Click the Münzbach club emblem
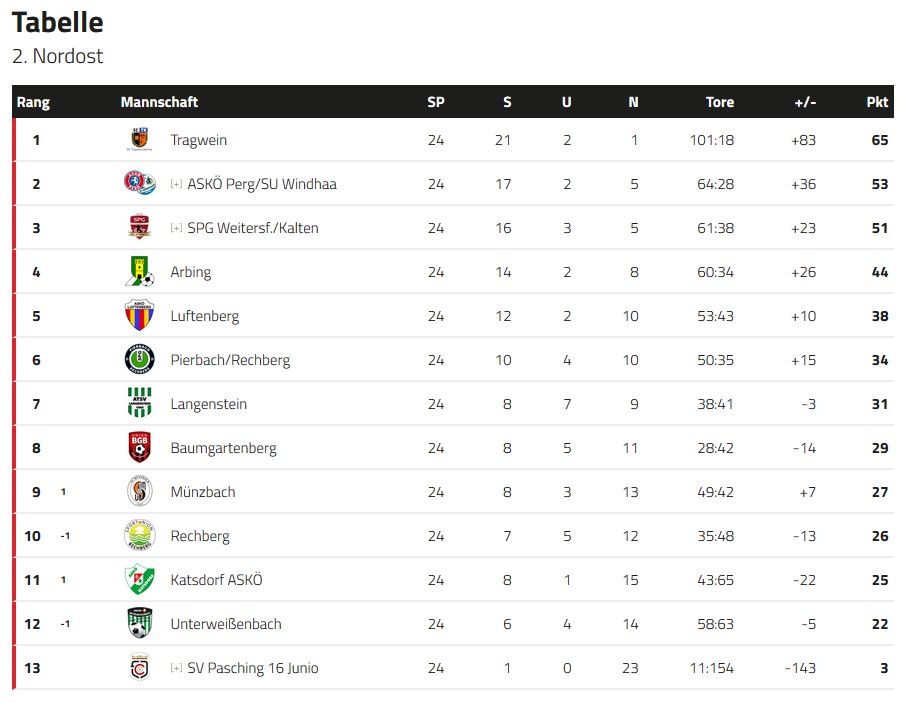 [140, 492]
